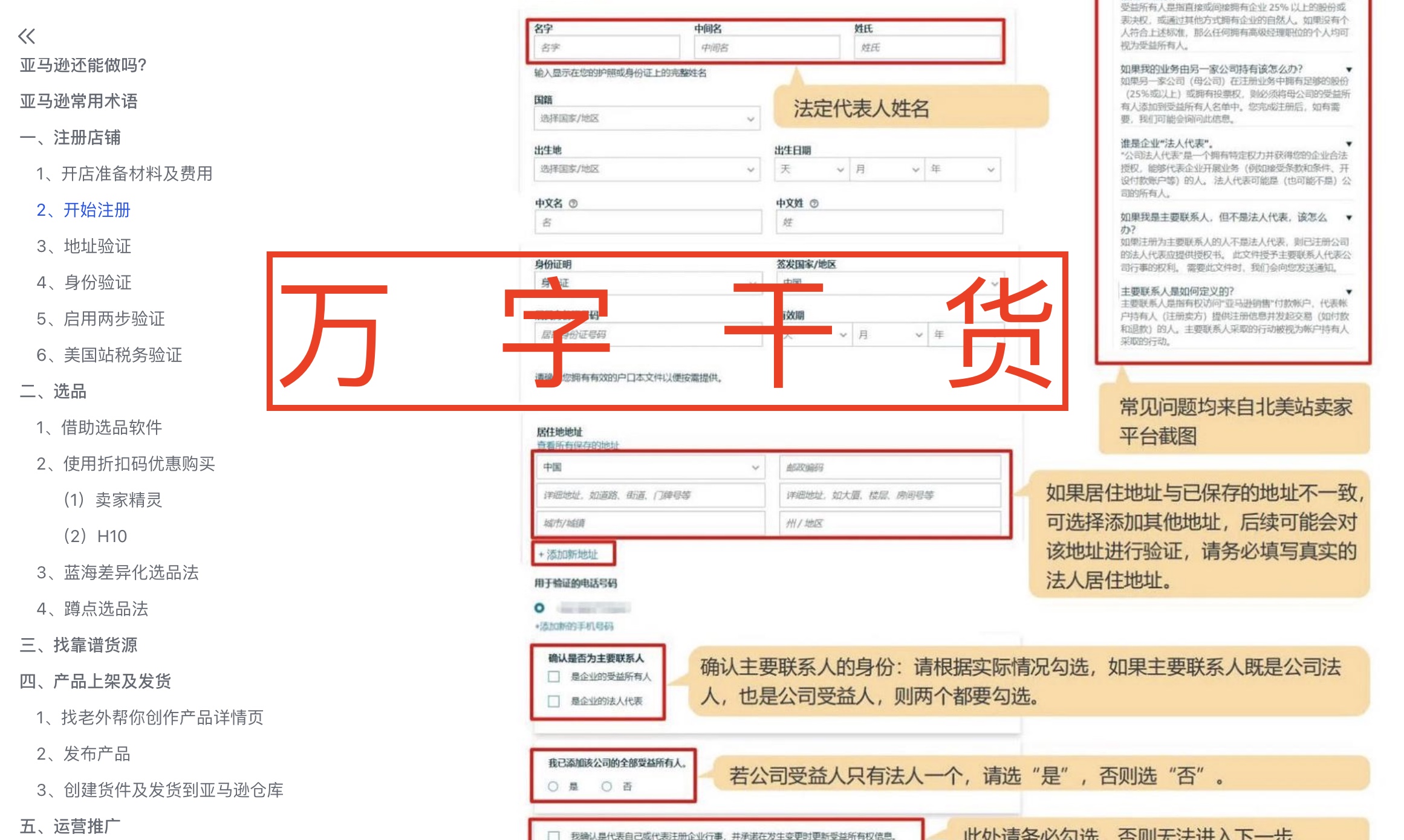Open the 出生地 country dropdown
This screenshot has height=840, width=1404.
(646, 169)
